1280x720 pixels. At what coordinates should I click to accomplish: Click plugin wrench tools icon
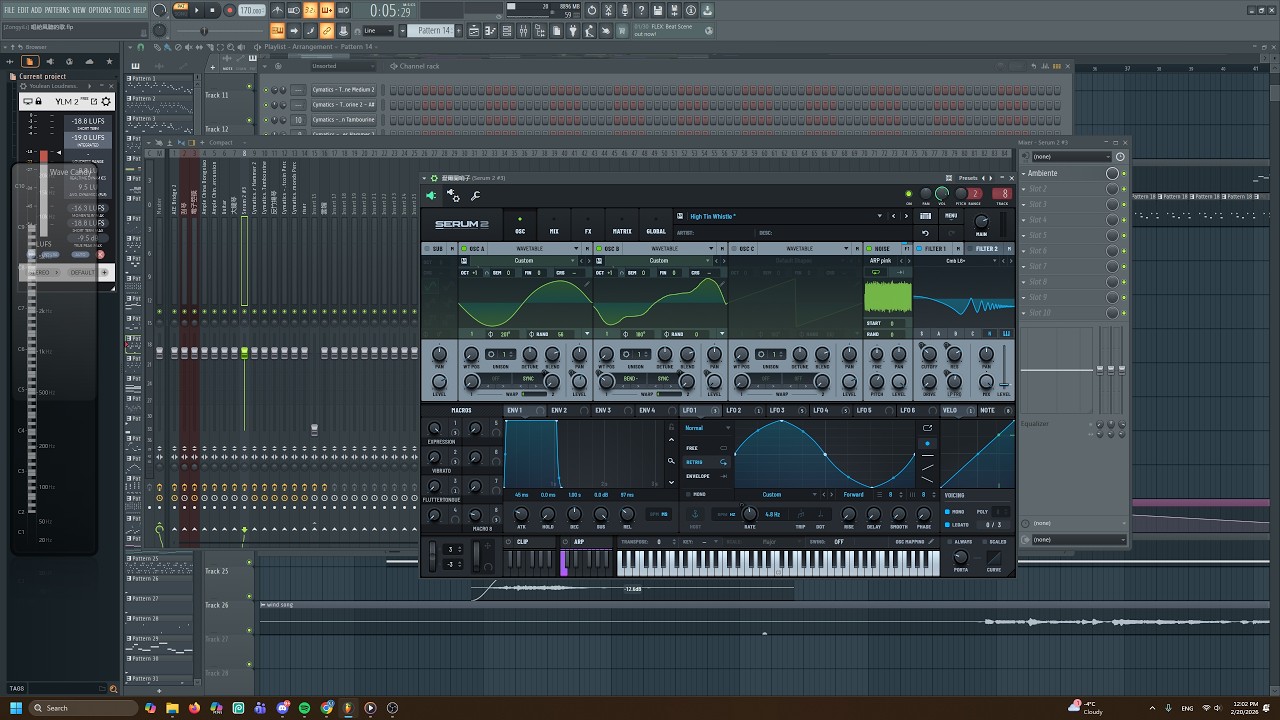point(475,196)
